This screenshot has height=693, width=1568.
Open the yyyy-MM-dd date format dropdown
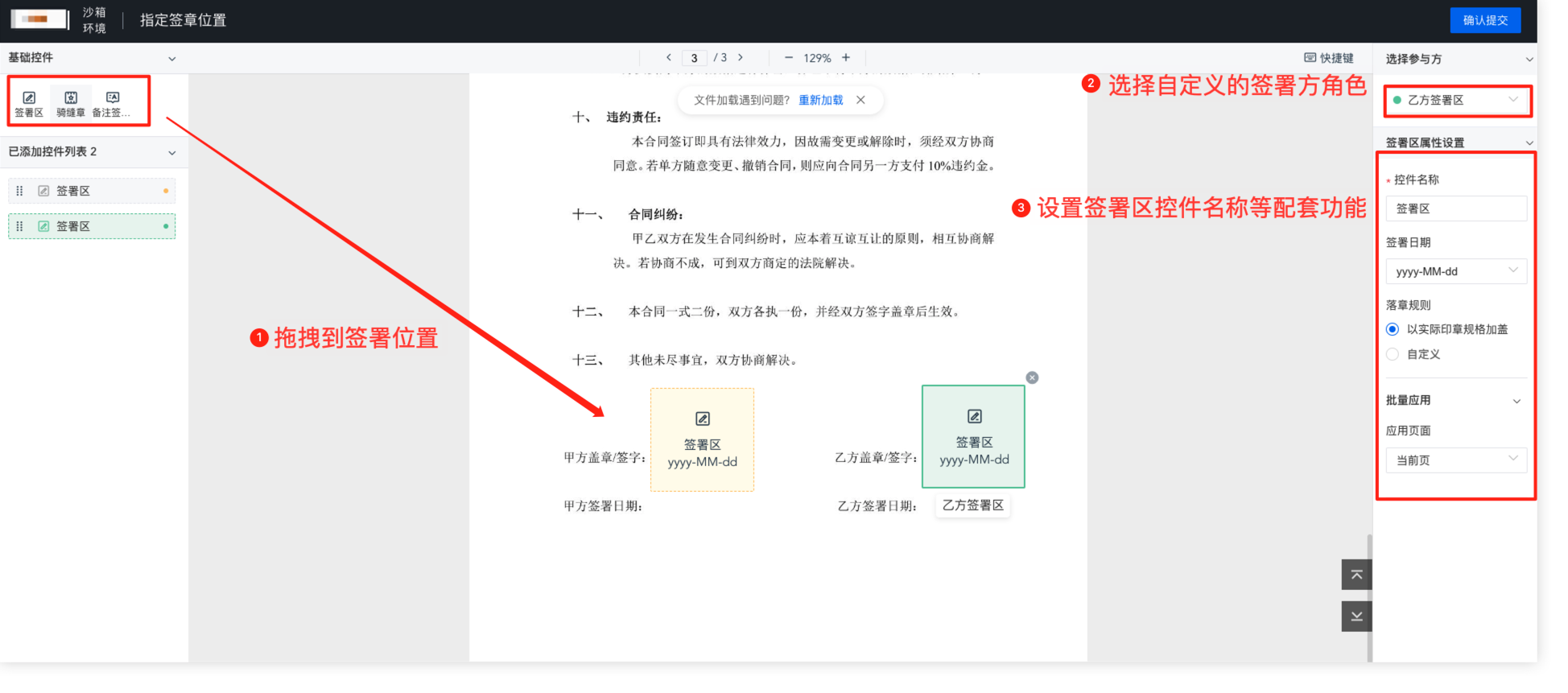pyautogui.click(x=1455, y=271)
